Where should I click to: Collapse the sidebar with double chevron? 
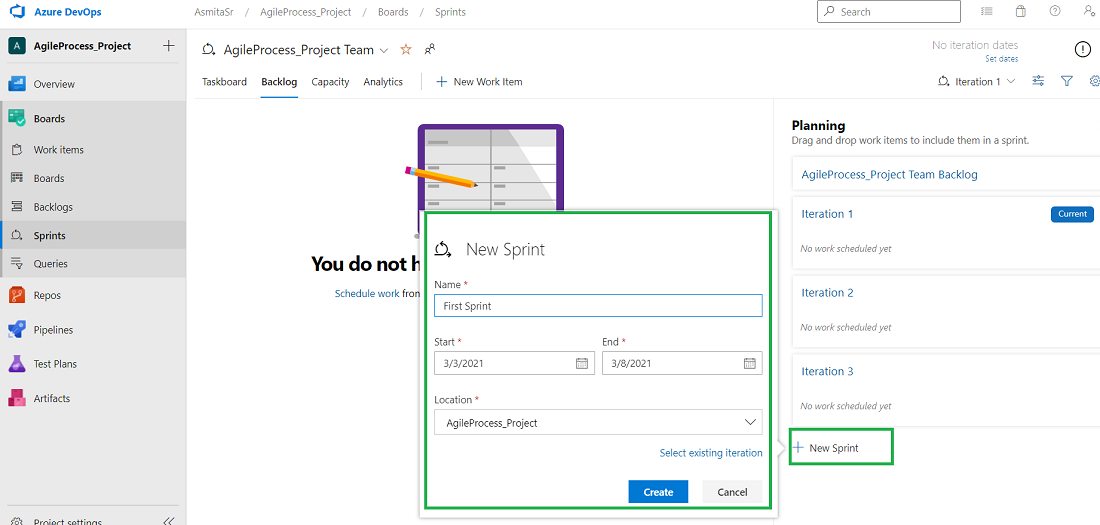[x=168, y=520]
